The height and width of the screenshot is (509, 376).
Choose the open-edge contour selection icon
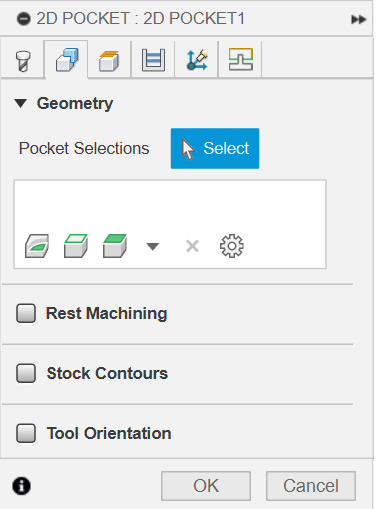pyautogui.click(x=76, y=246)
